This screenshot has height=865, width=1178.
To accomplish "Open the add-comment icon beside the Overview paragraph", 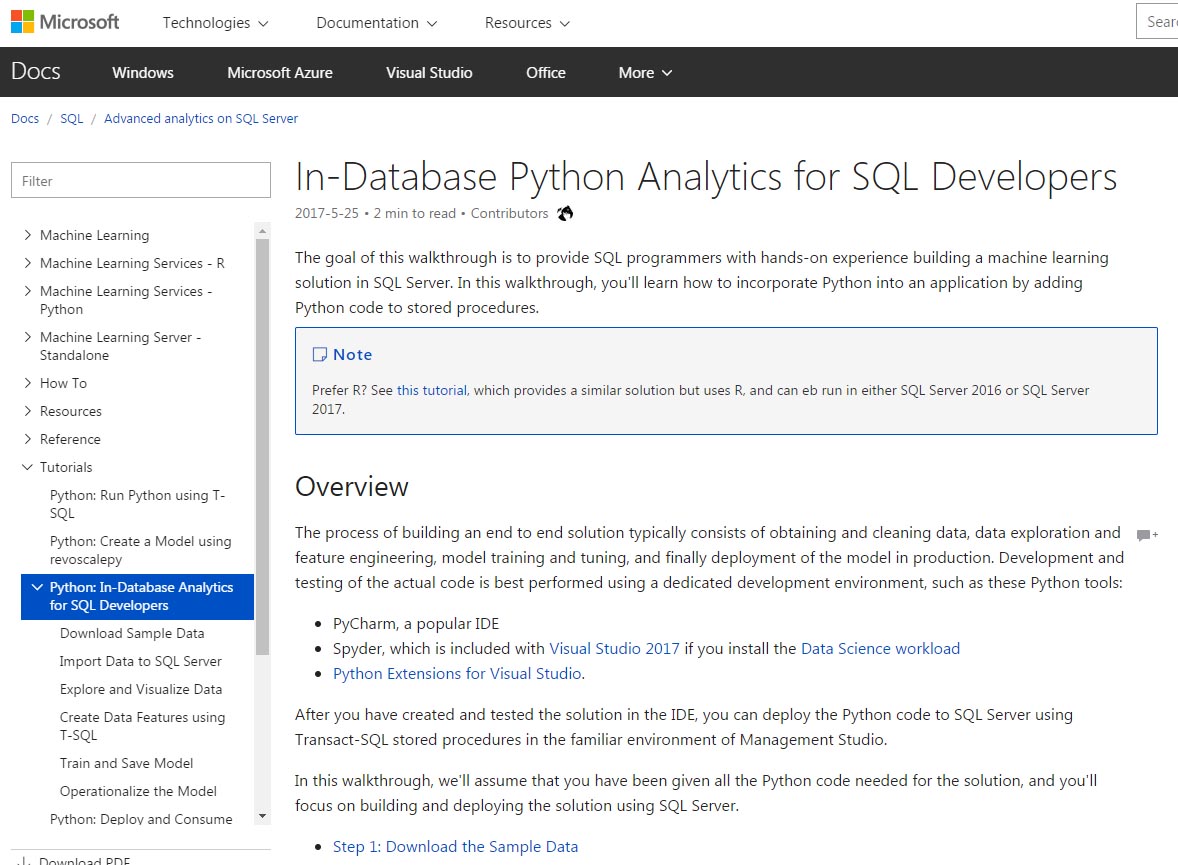I will [1146, 535].
